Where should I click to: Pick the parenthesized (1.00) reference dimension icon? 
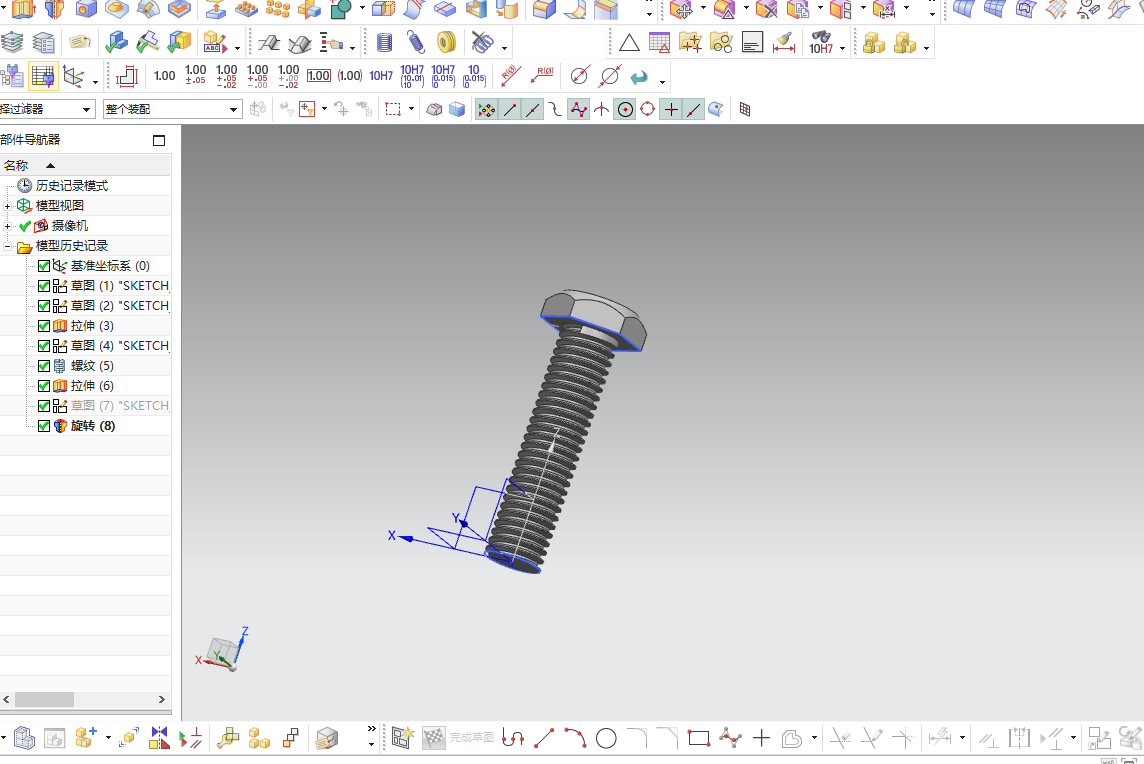click(x=349, y=75)
